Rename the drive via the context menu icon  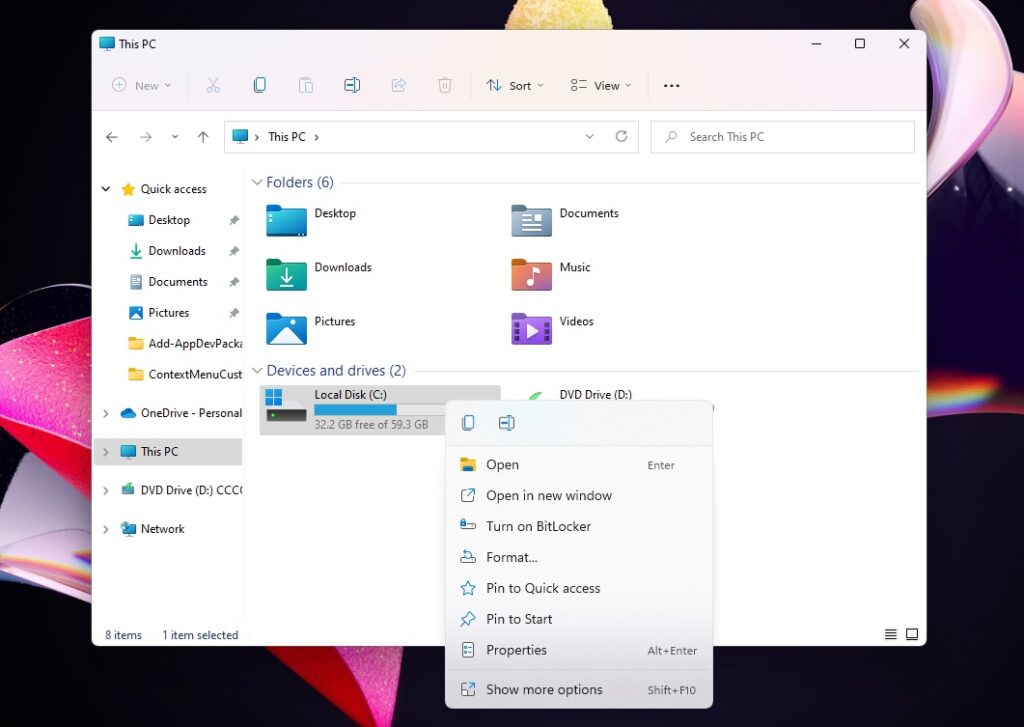(506, 423)
